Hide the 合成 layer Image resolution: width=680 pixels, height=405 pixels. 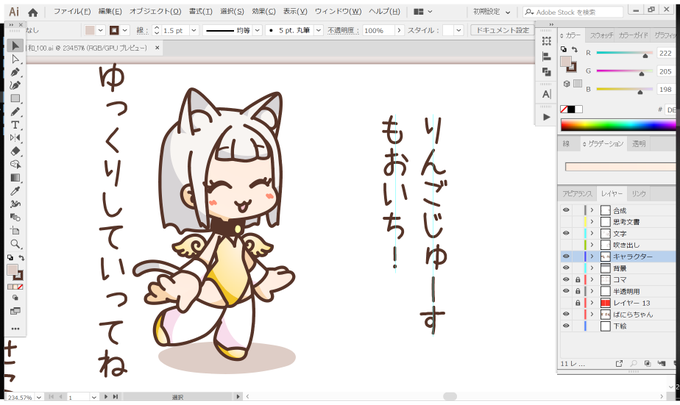566,210
